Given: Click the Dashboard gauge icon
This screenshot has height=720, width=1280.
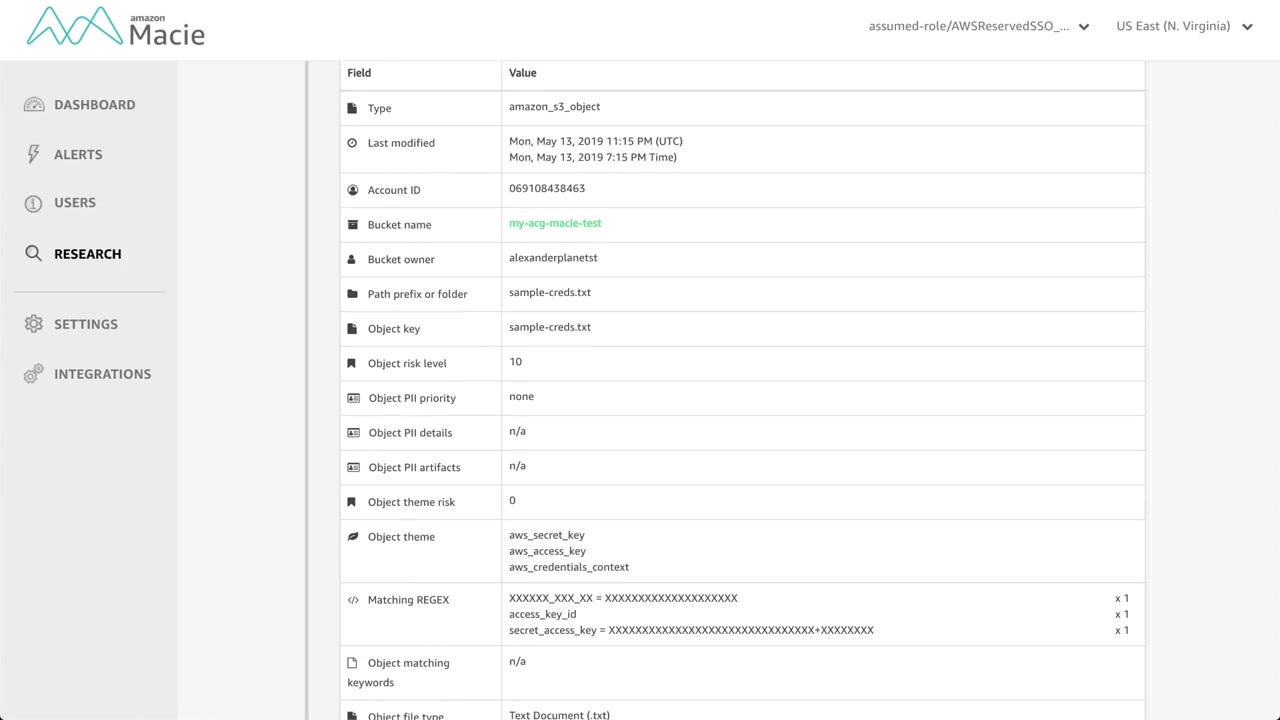Looking at the screenshot, I should (34, 105).
